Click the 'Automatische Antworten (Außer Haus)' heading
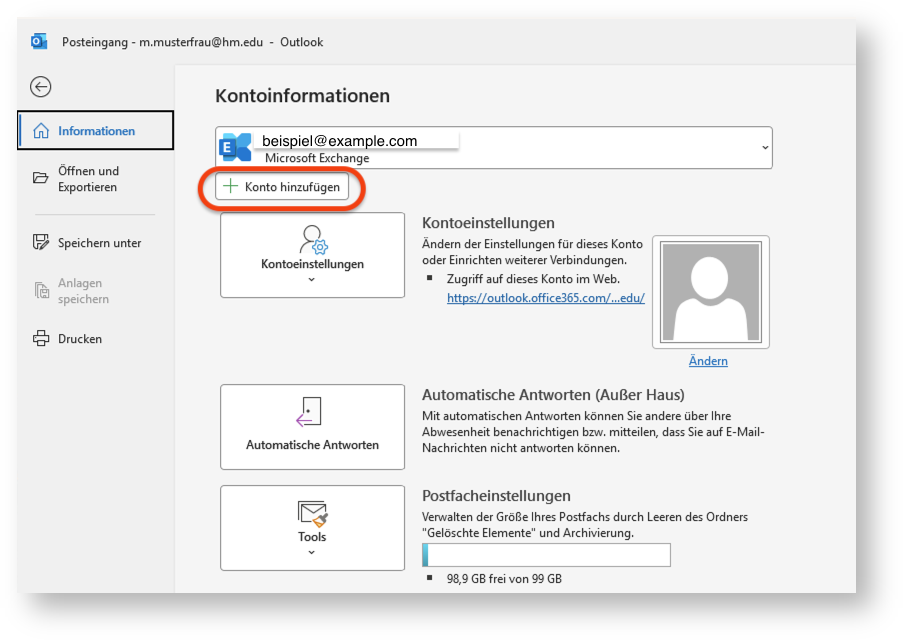This screenshot has width=904, height=641. [553, 395]
